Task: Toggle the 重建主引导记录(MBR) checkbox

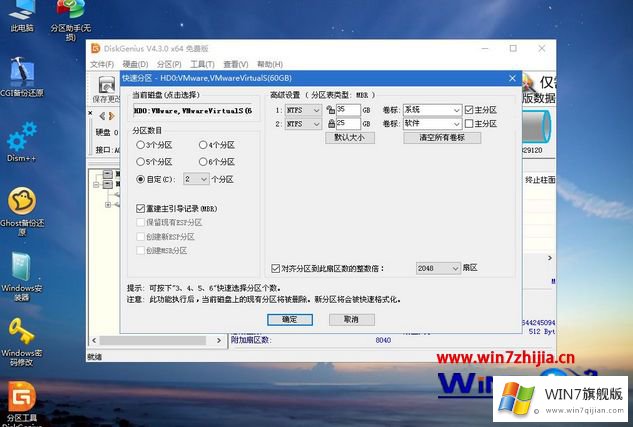Action: [140, 208]
